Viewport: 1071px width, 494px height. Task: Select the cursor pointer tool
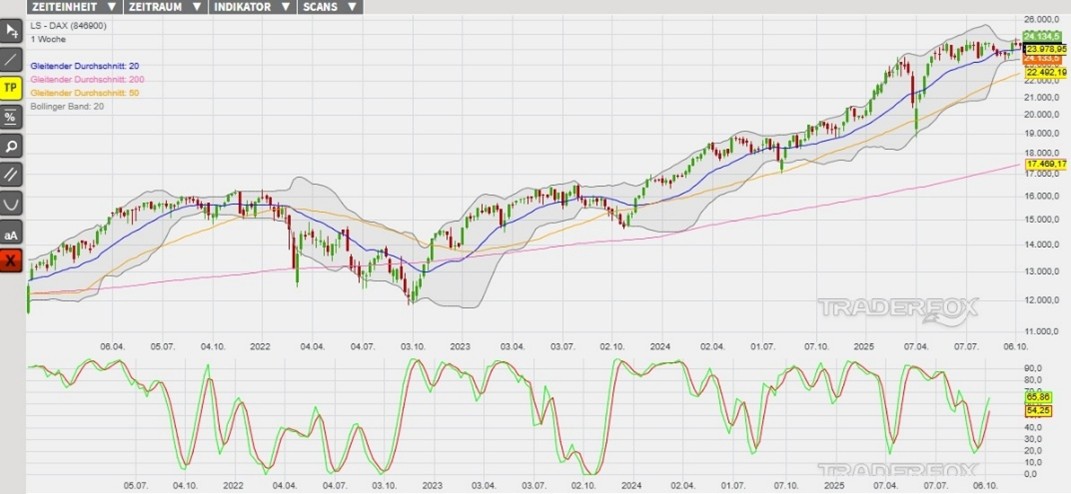point(11,30)
